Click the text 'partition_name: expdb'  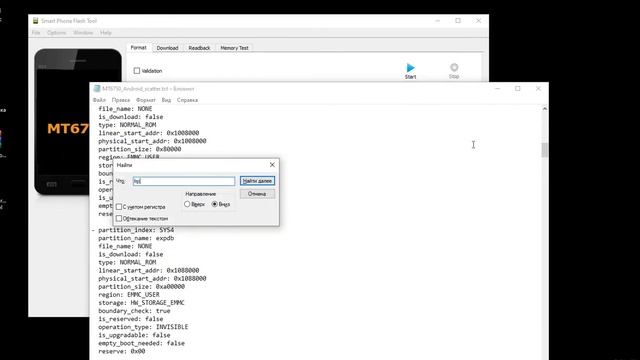(x=136, y=238)
